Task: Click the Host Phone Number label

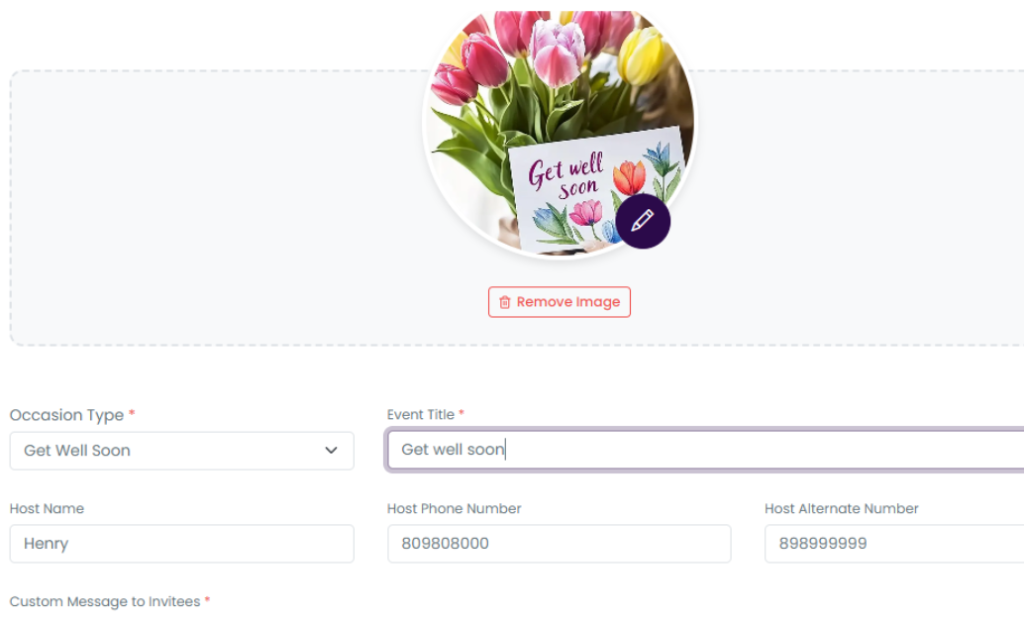Action: [454, 508]
